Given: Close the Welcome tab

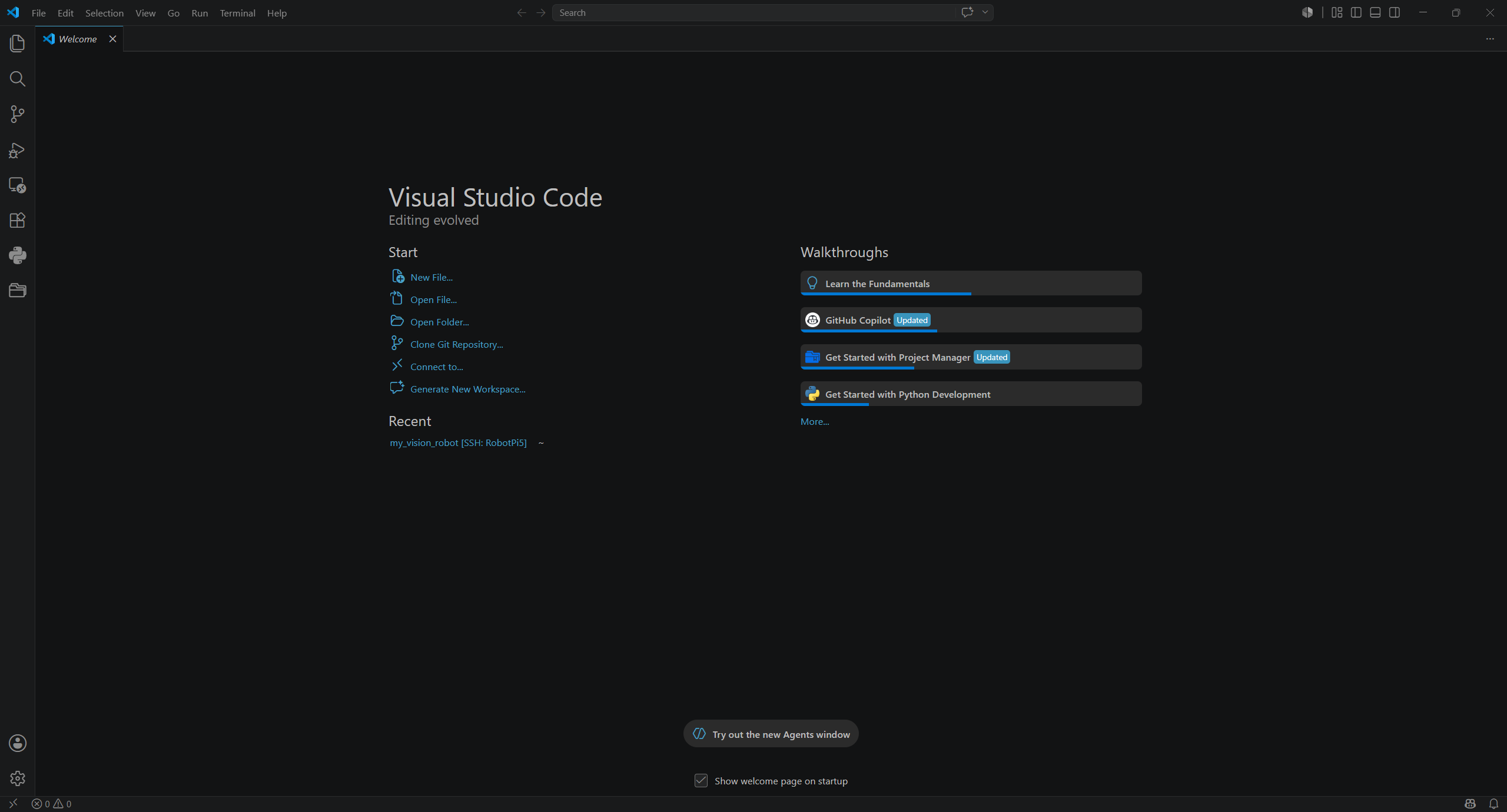Looking at the screenshot, I should tap(112, 39).
